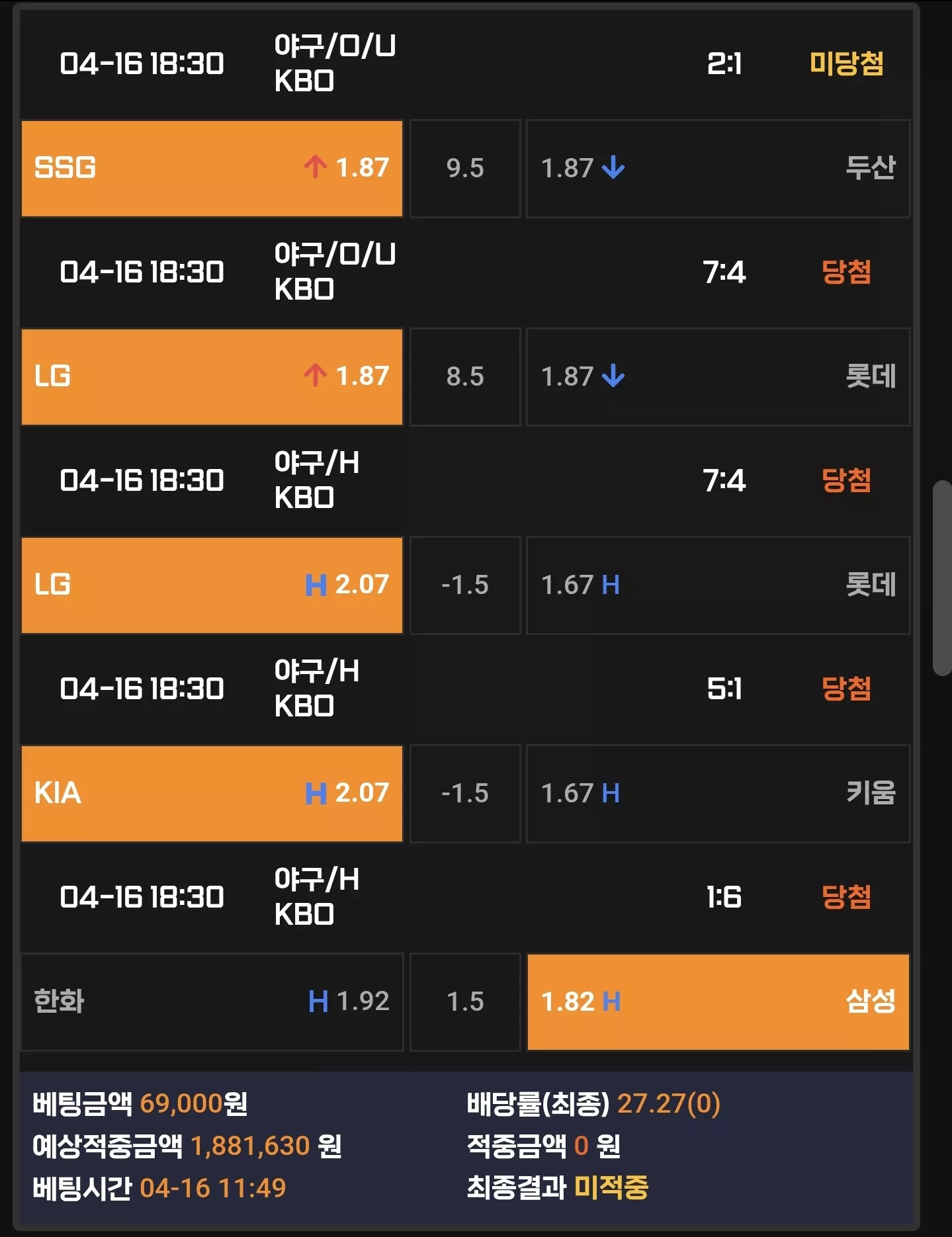The height and width of the screenshot is (1237, 952).
Task: Click the 미적중 final result text
Action: click(611, 1187)
